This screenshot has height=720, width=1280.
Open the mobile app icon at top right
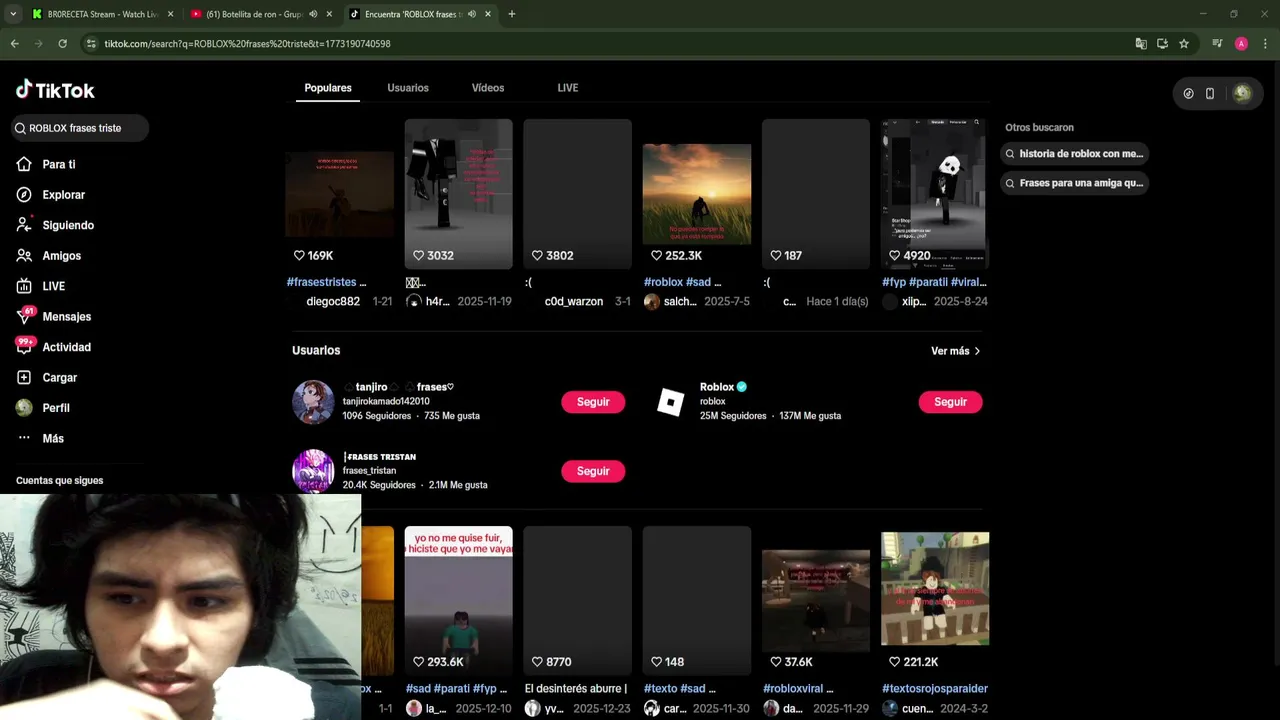coord(1210,93)
